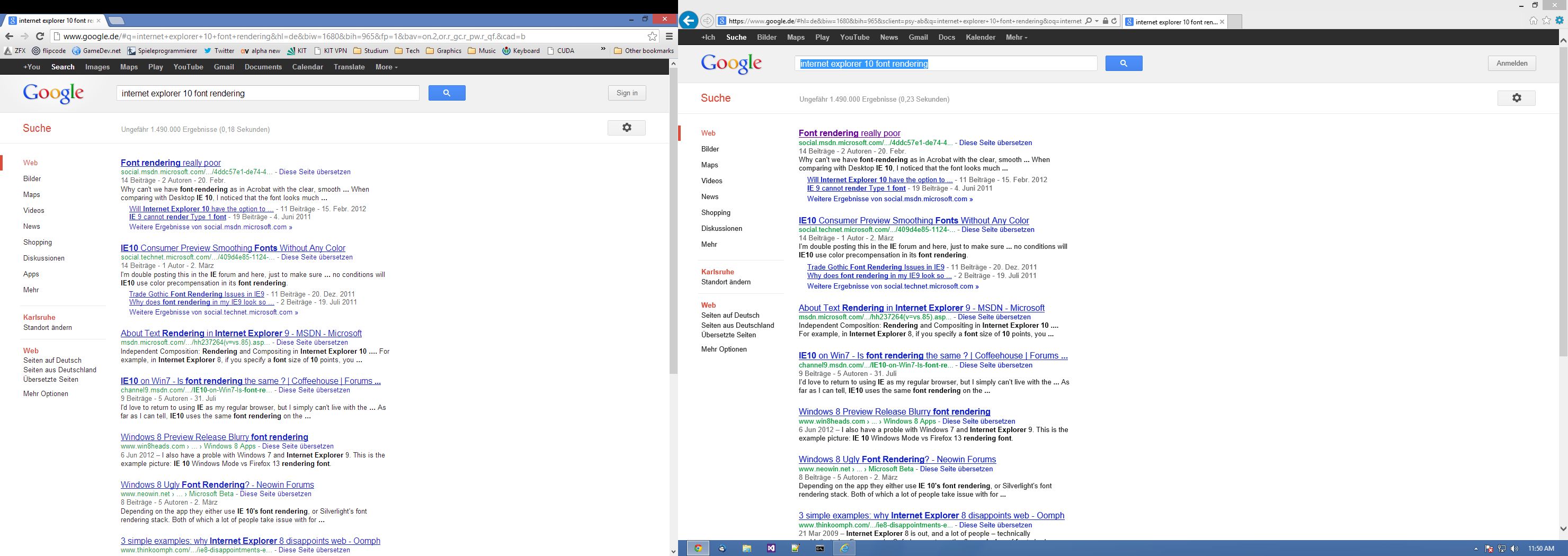1568x556 pixels.
Task: Open Internet Explorer tools gear icon
Action: (x=1560, y=21)
